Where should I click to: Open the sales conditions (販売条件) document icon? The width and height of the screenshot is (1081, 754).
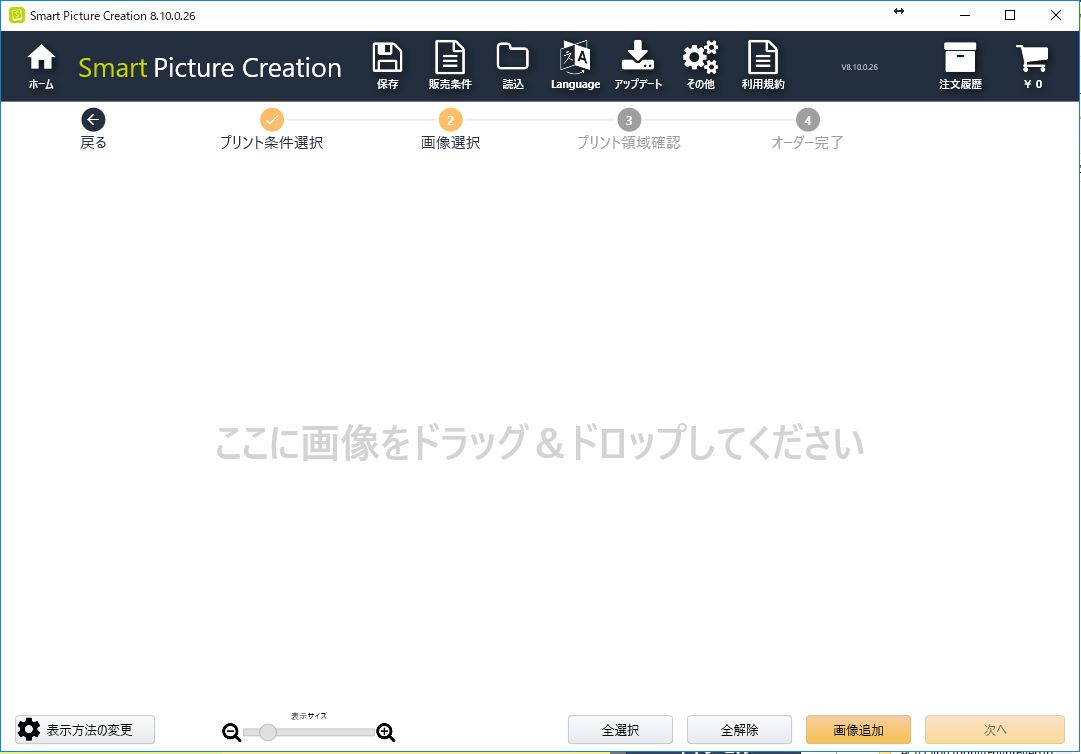click(450, 59)
